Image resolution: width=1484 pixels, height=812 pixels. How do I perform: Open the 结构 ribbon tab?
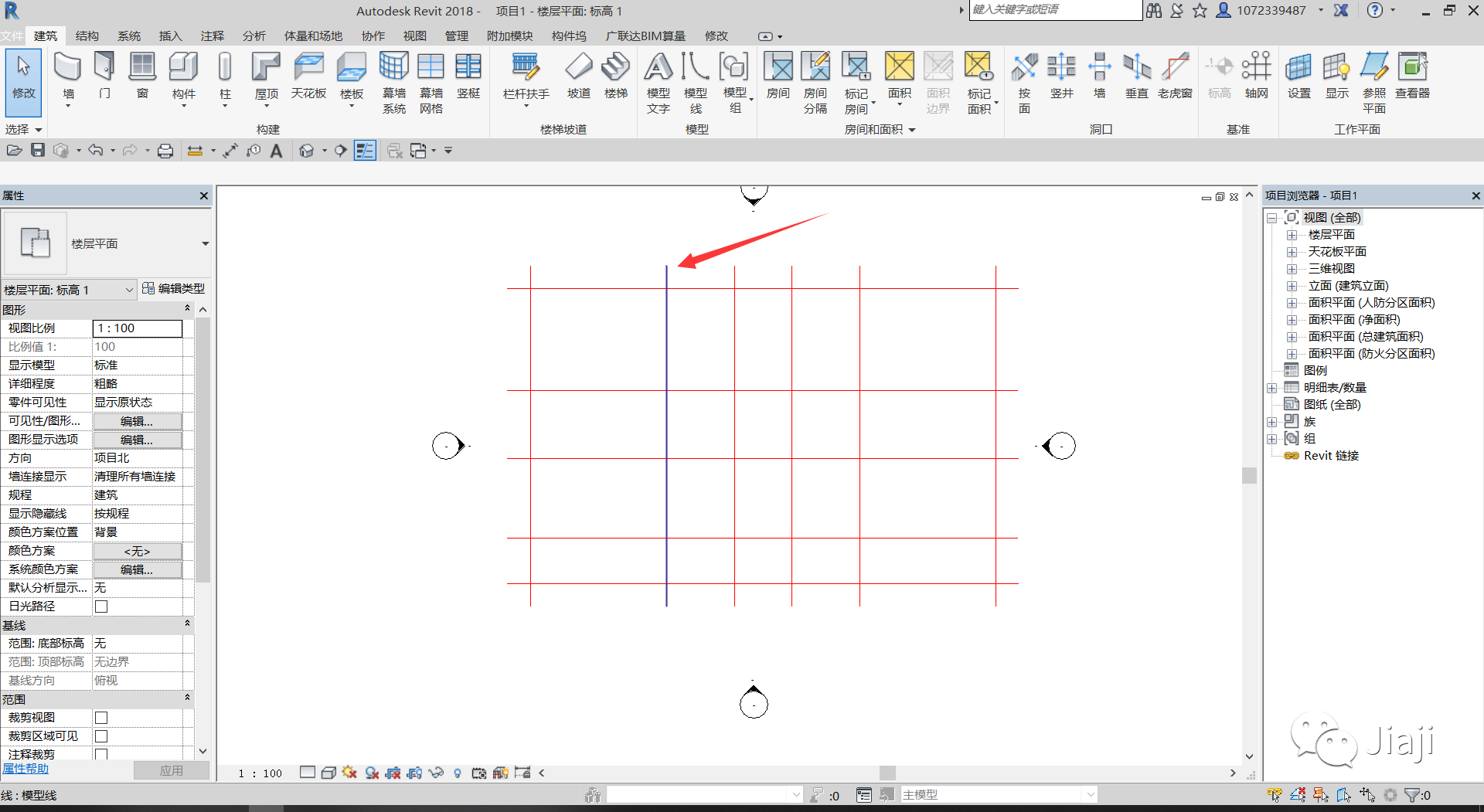[87, 36]
